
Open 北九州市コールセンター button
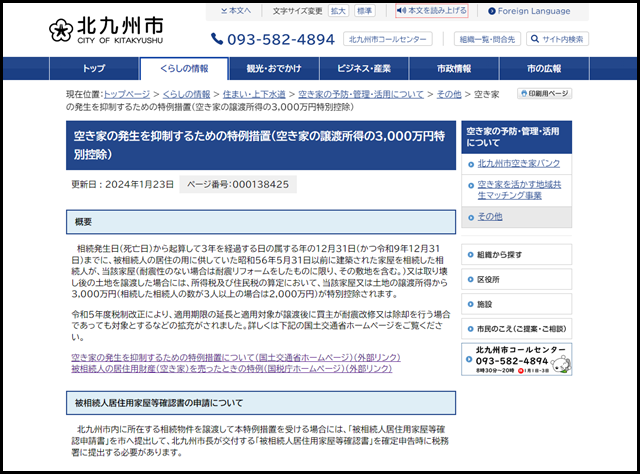387,39
